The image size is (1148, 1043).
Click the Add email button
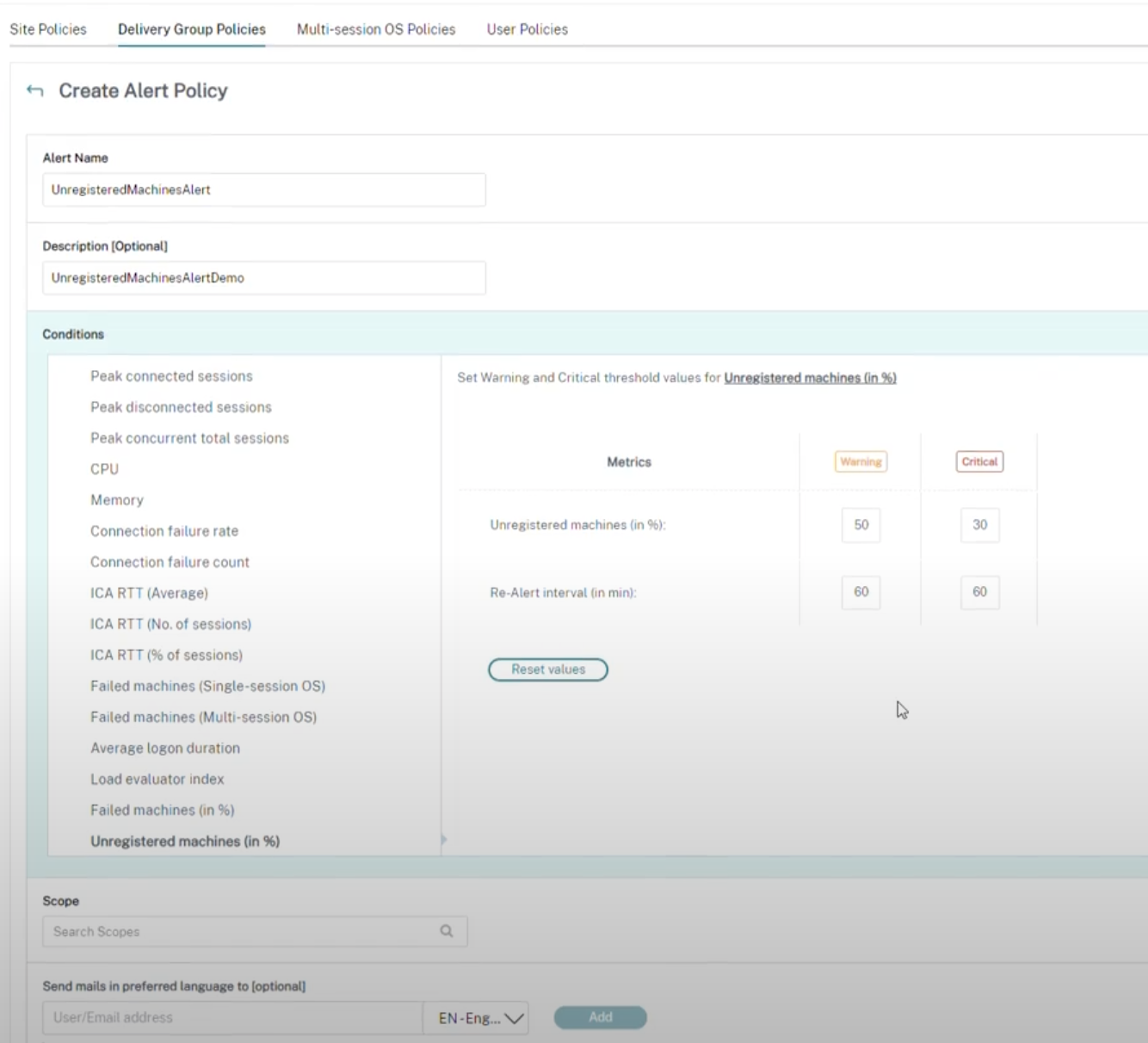coord(600,1017)
